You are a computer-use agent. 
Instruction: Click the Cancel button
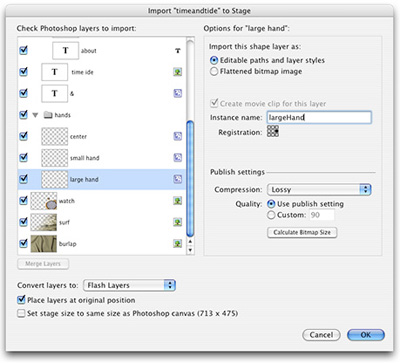pos(321,335)
